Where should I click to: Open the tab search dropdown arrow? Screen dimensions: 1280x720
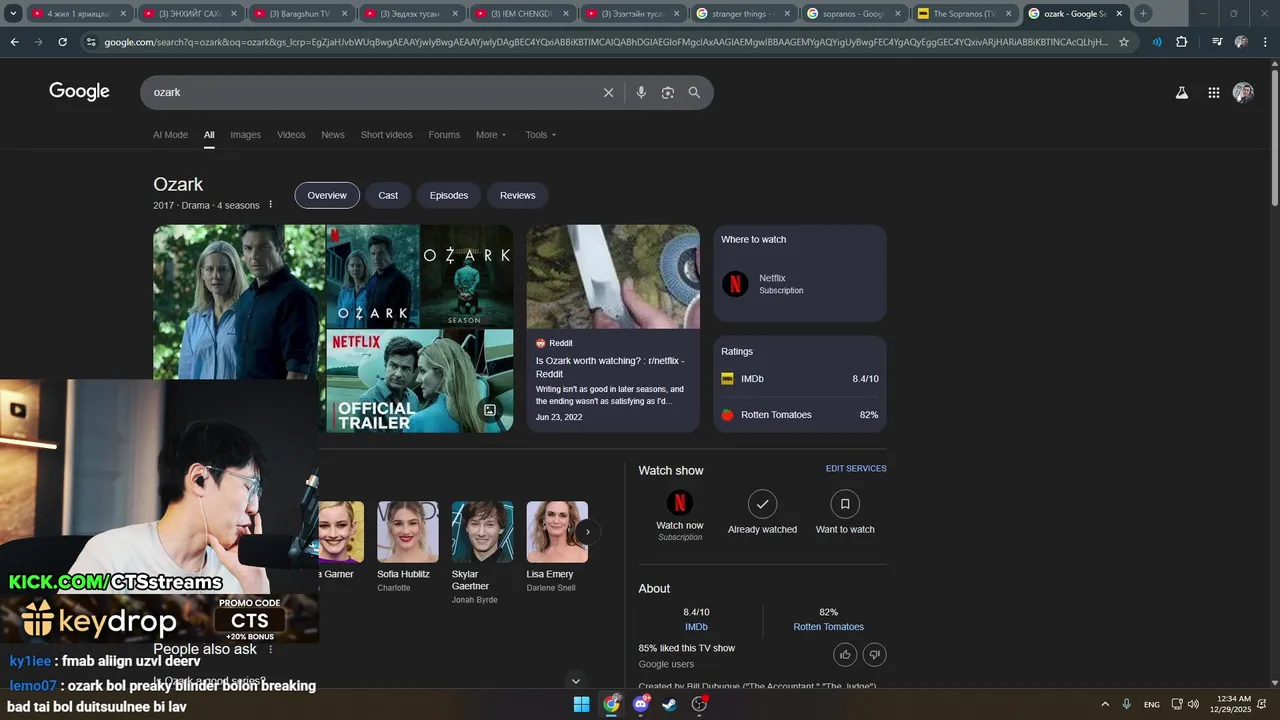tap(13, 14)
